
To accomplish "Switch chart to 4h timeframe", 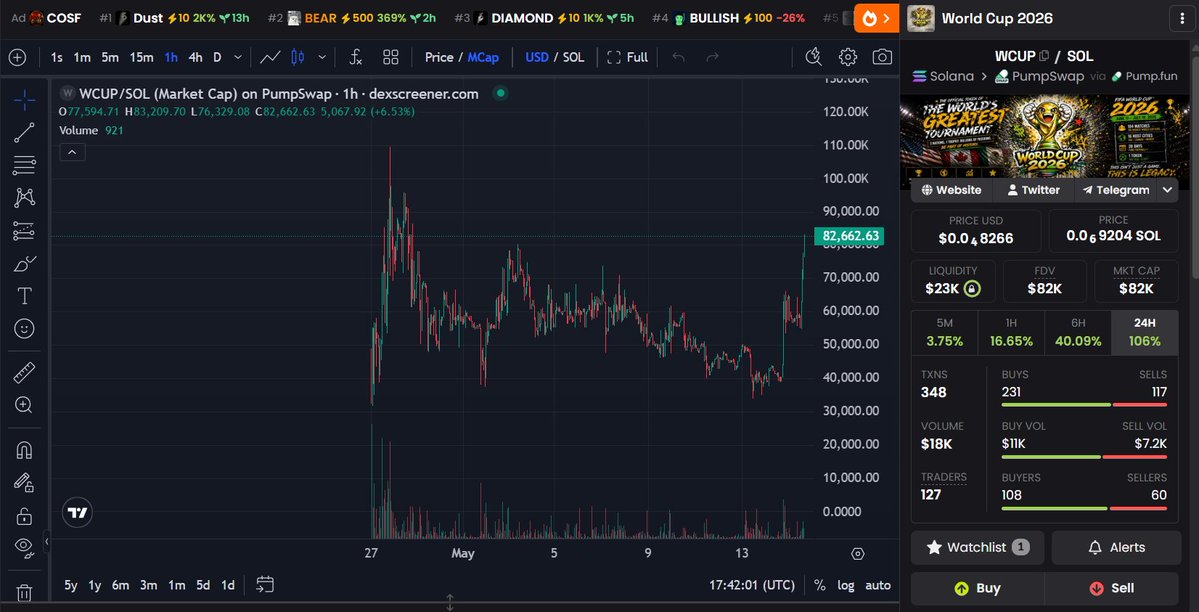I will [196, 57].
